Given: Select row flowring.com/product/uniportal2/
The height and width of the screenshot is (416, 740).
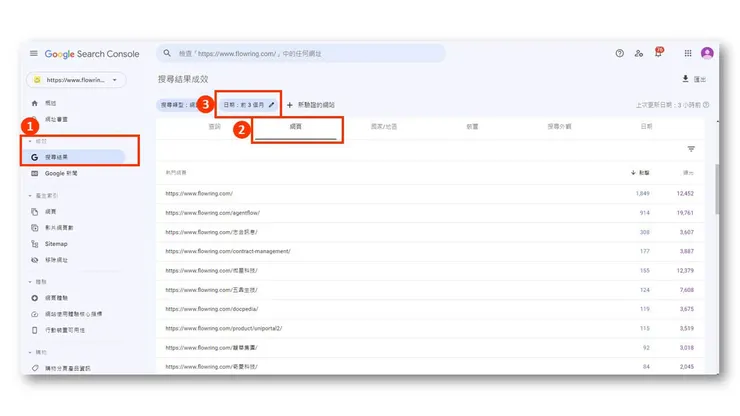Looking at the screenshot, I should pyautogui.click(x=429, y=328).
